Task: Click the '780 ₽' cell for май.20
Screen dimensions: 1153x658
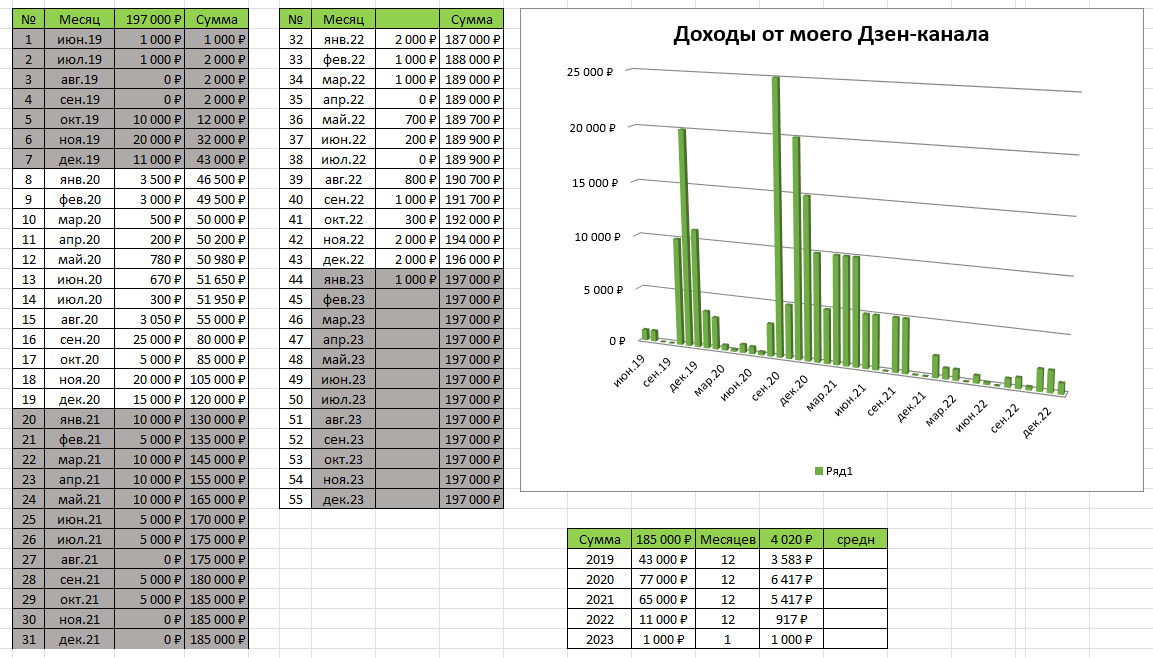Action: pyautogui.click(x=149, y=260)
